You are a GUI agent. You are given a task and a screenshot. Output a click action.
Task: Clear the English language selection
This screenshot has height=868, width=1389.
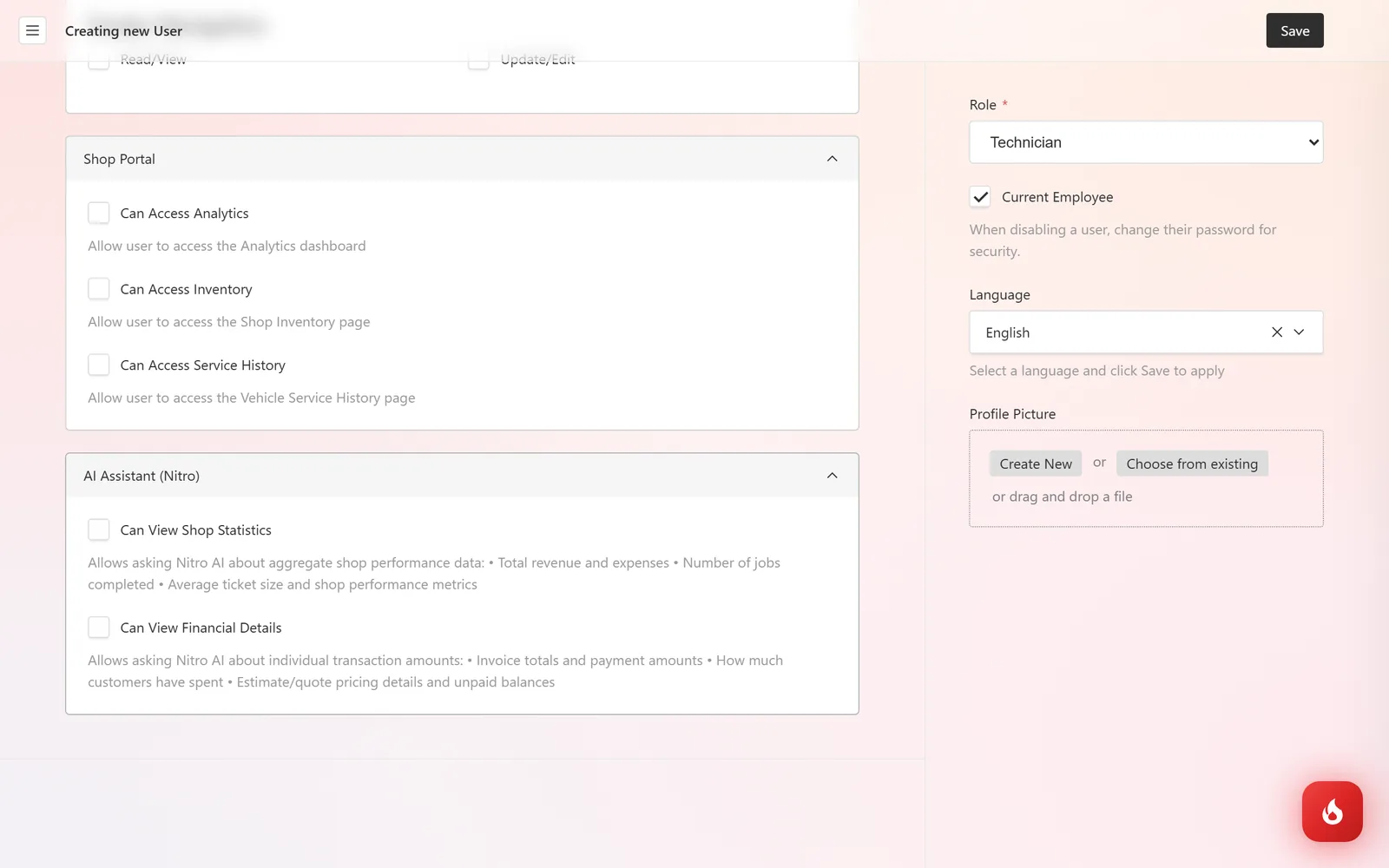pos(1276,332)
